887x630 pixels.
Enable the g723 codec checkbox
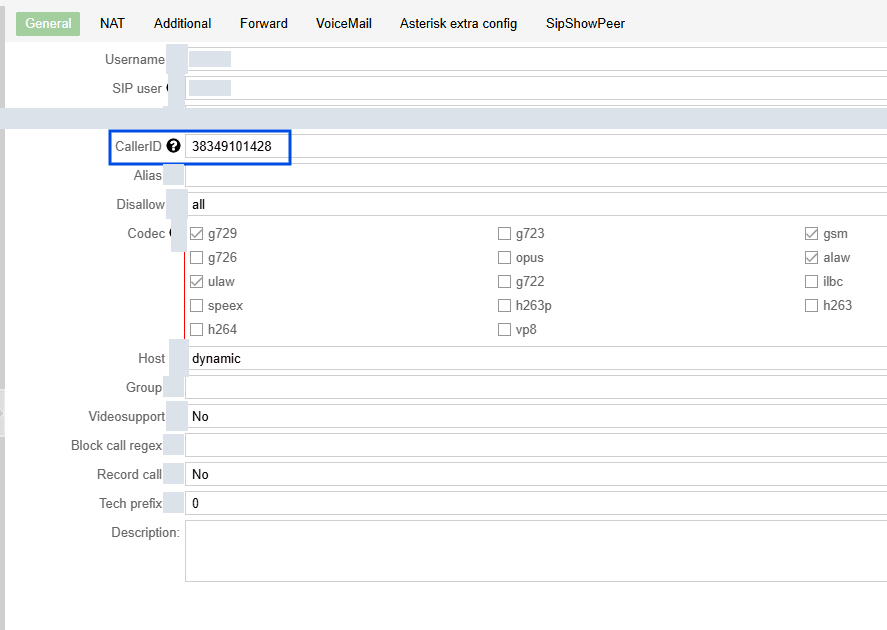(x=504, y=234)
